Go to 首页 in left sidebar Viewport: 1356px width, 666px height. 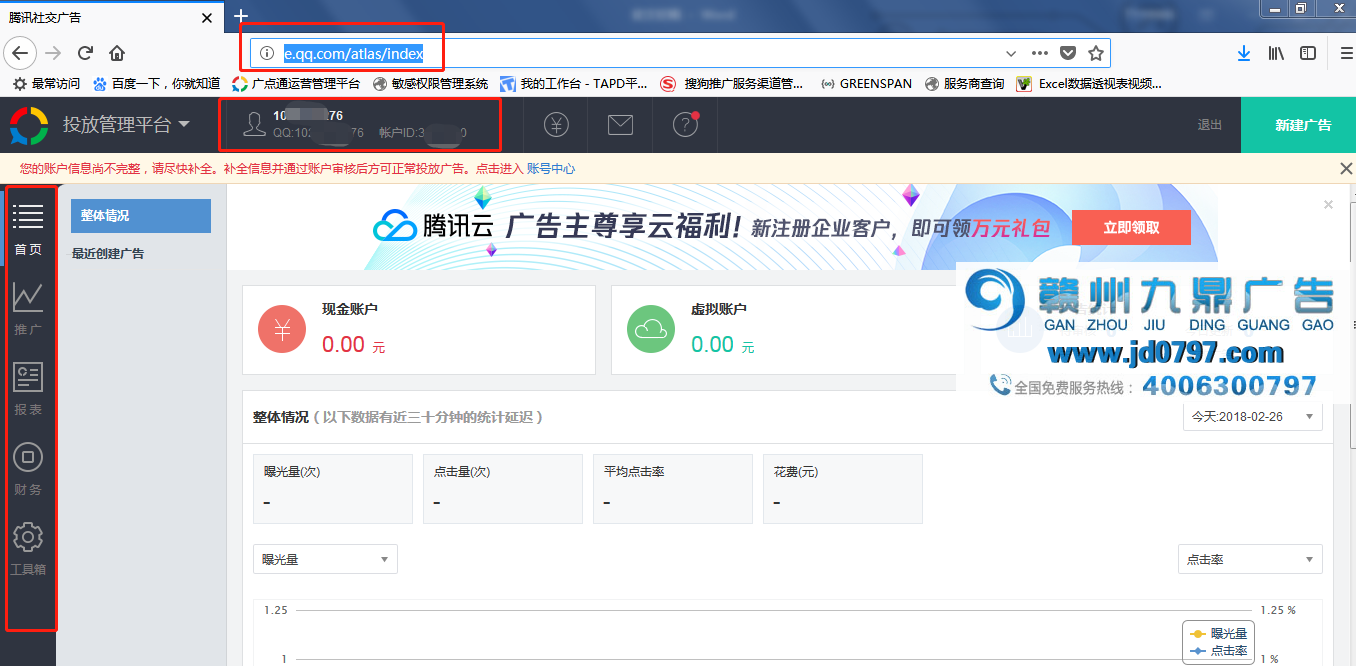point(28,229)
